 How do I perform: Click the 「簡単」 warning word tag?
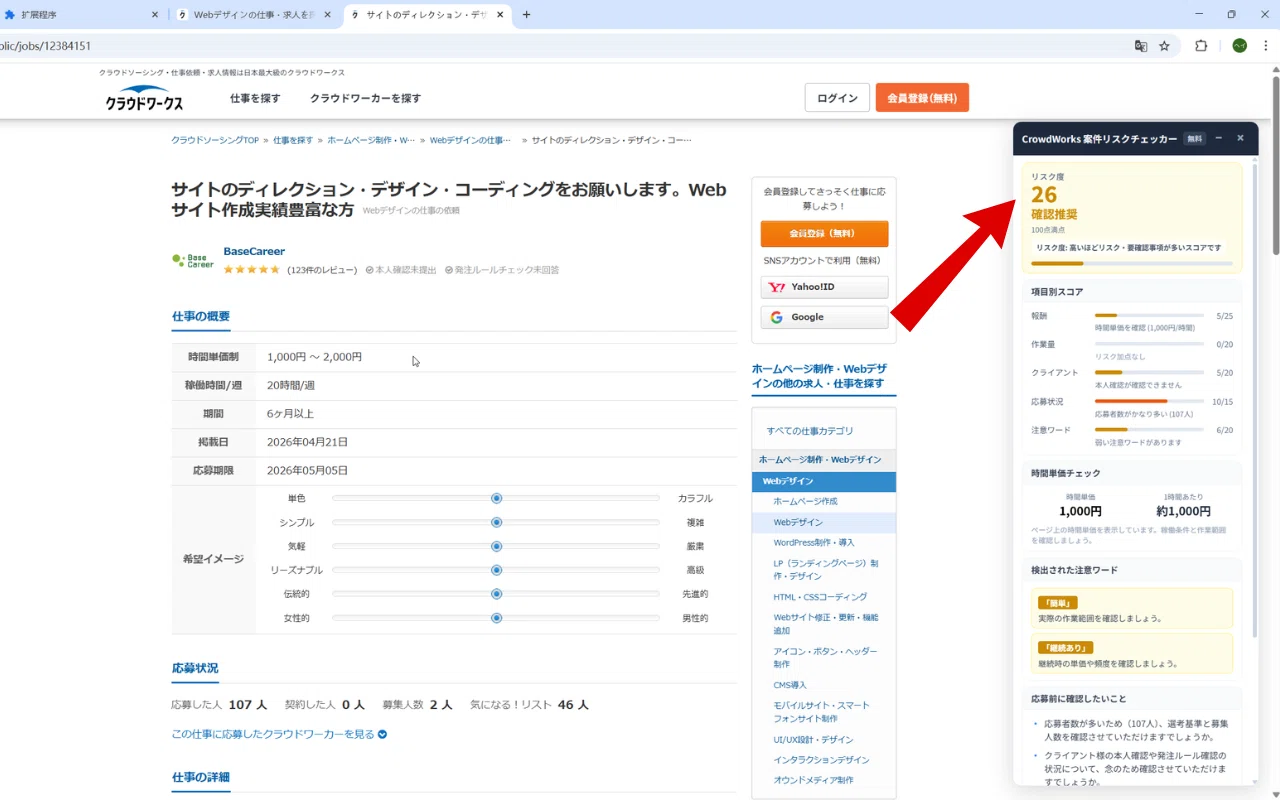(x=1056, y=603)
